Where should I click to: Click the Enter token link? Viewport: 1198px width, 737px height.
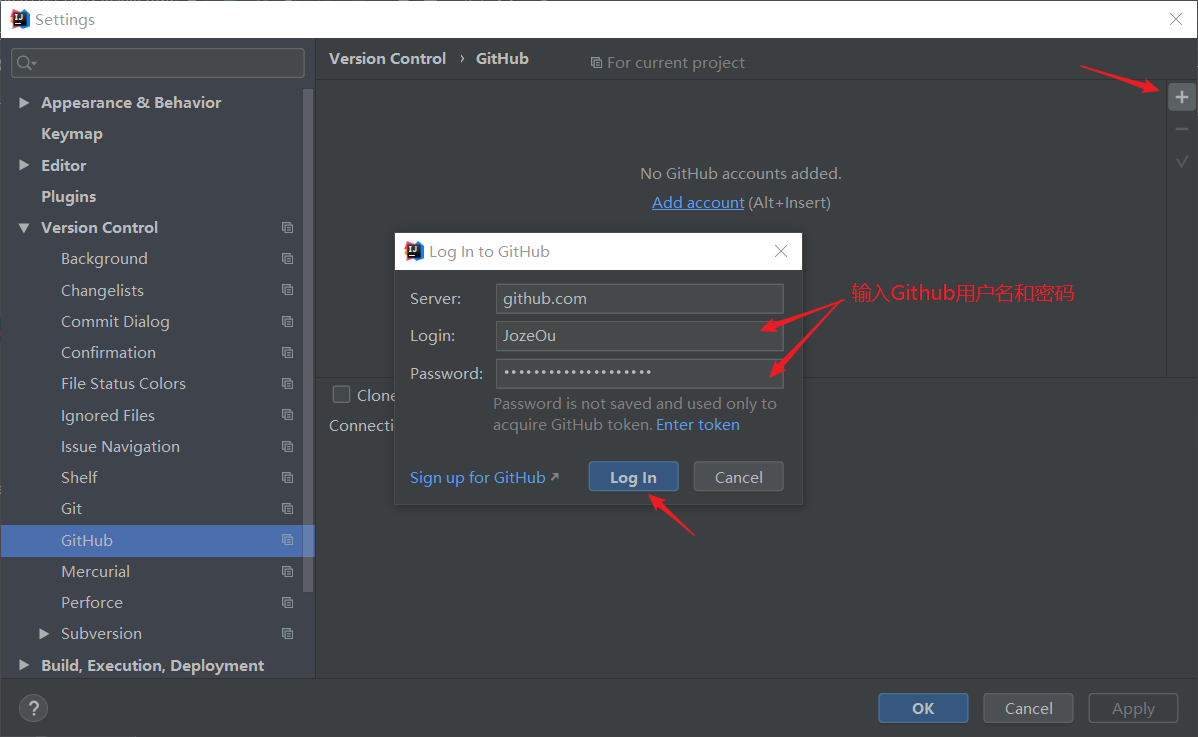pos(698,425)
